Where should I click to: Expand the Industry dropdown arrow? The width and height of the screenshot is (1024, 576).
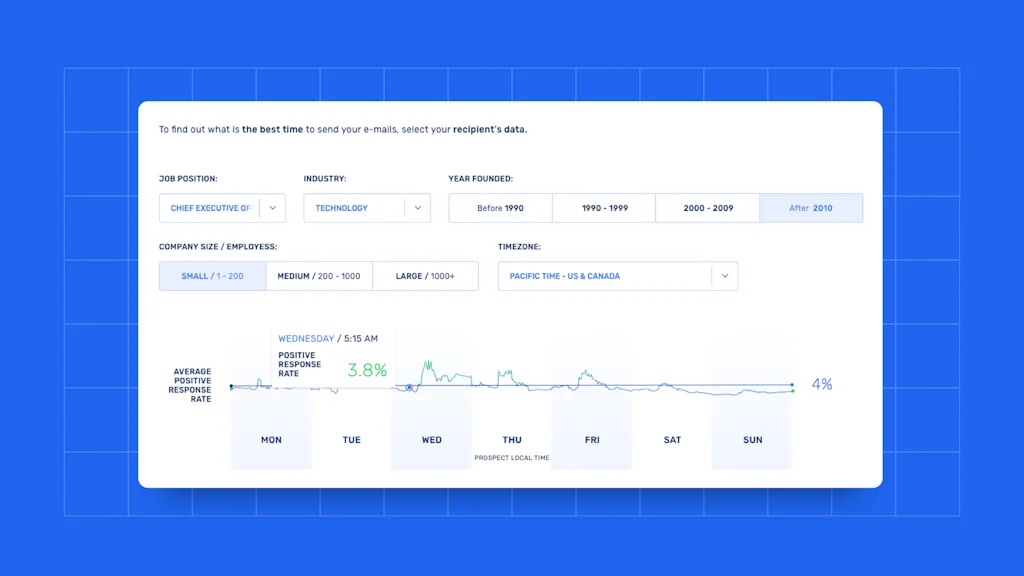[x=418, y=208]
